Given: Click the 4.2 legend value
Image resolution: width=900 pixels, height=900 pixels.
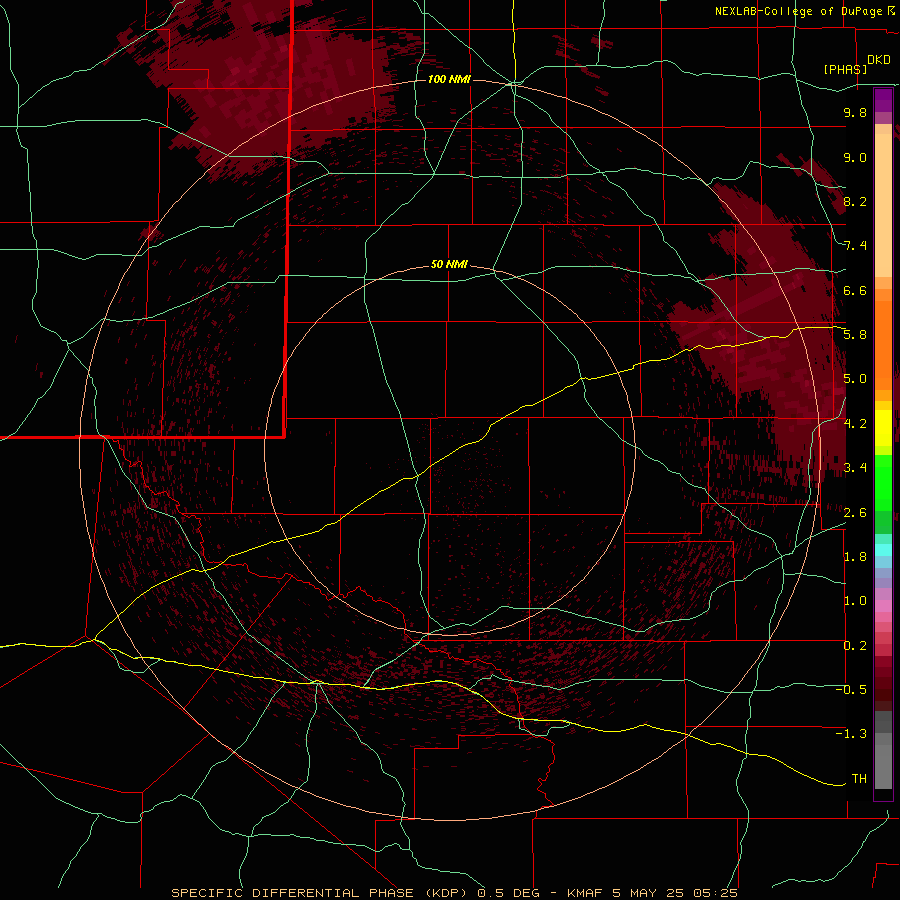Looking at the screenshot, I should pos(855,423).
